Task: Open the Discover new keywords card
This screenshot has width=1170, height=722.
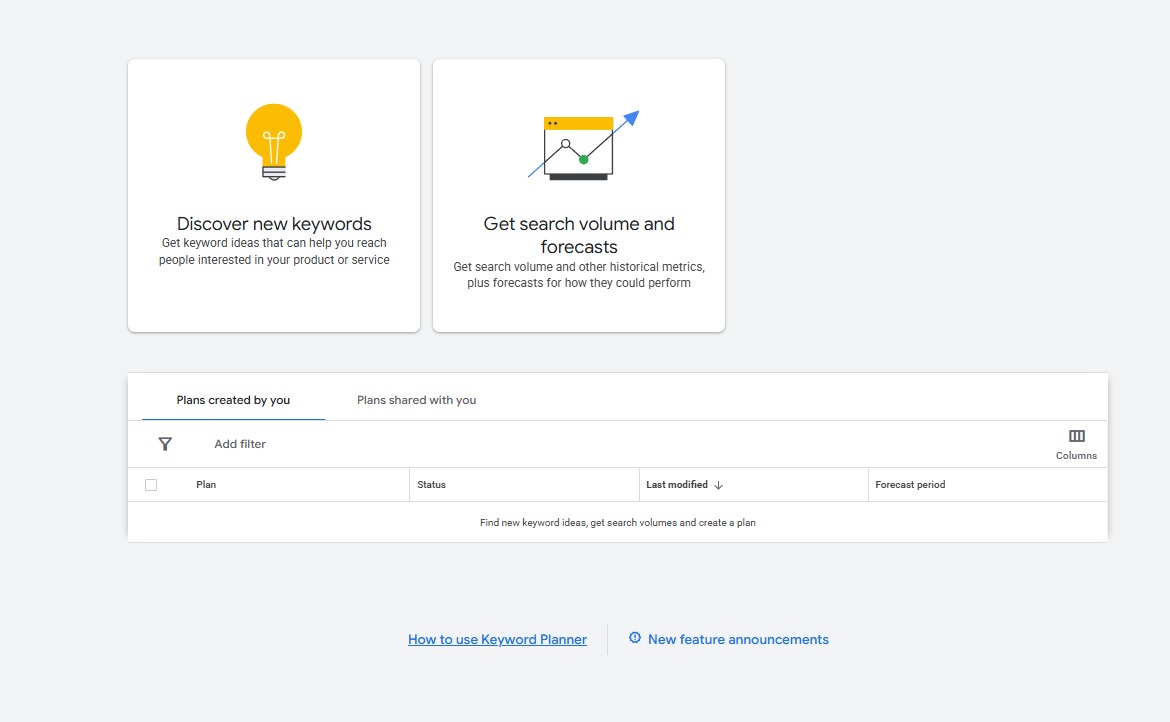Action: pos(274,195)
